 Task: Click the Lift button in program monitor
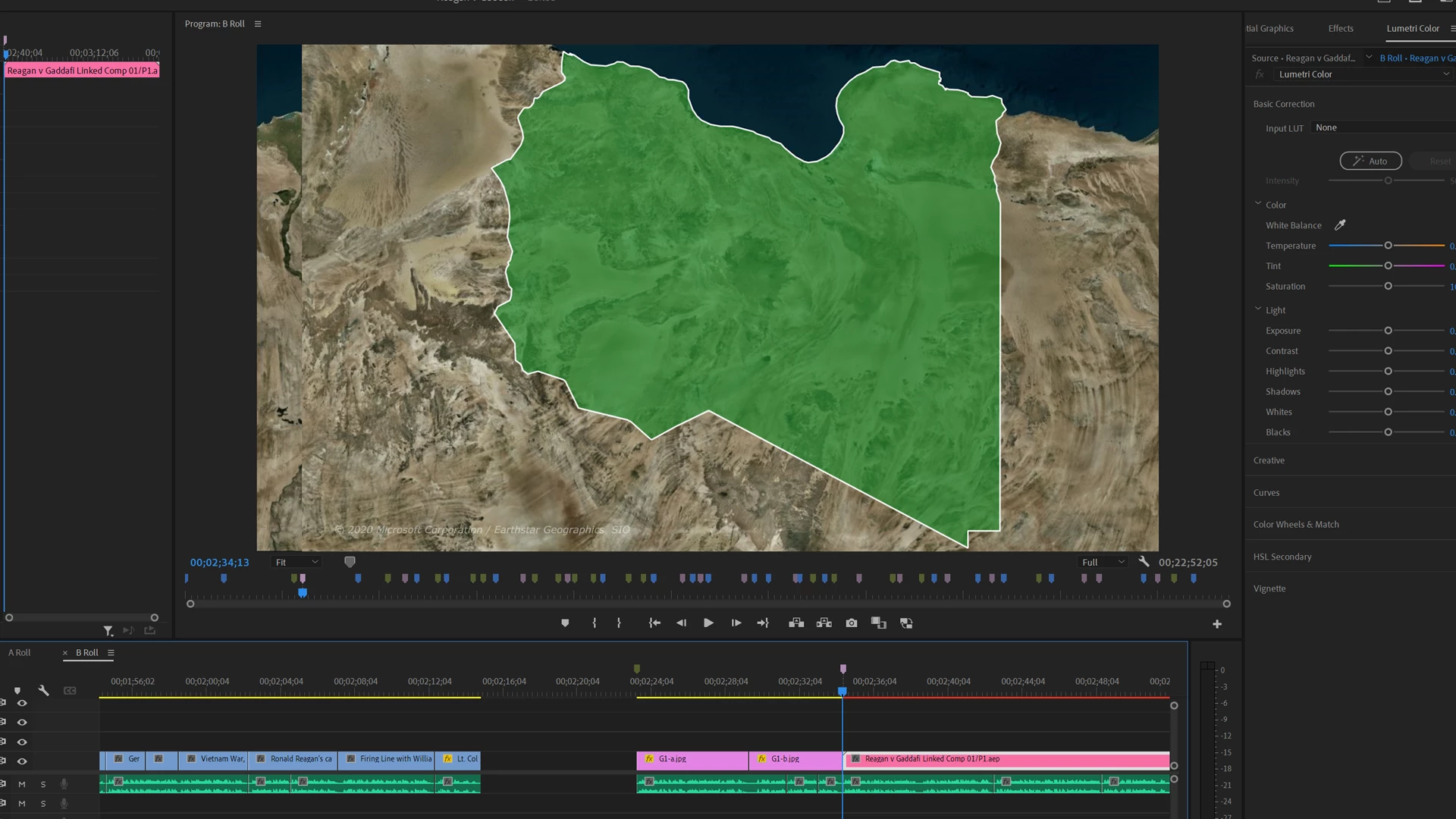point(796,623)
